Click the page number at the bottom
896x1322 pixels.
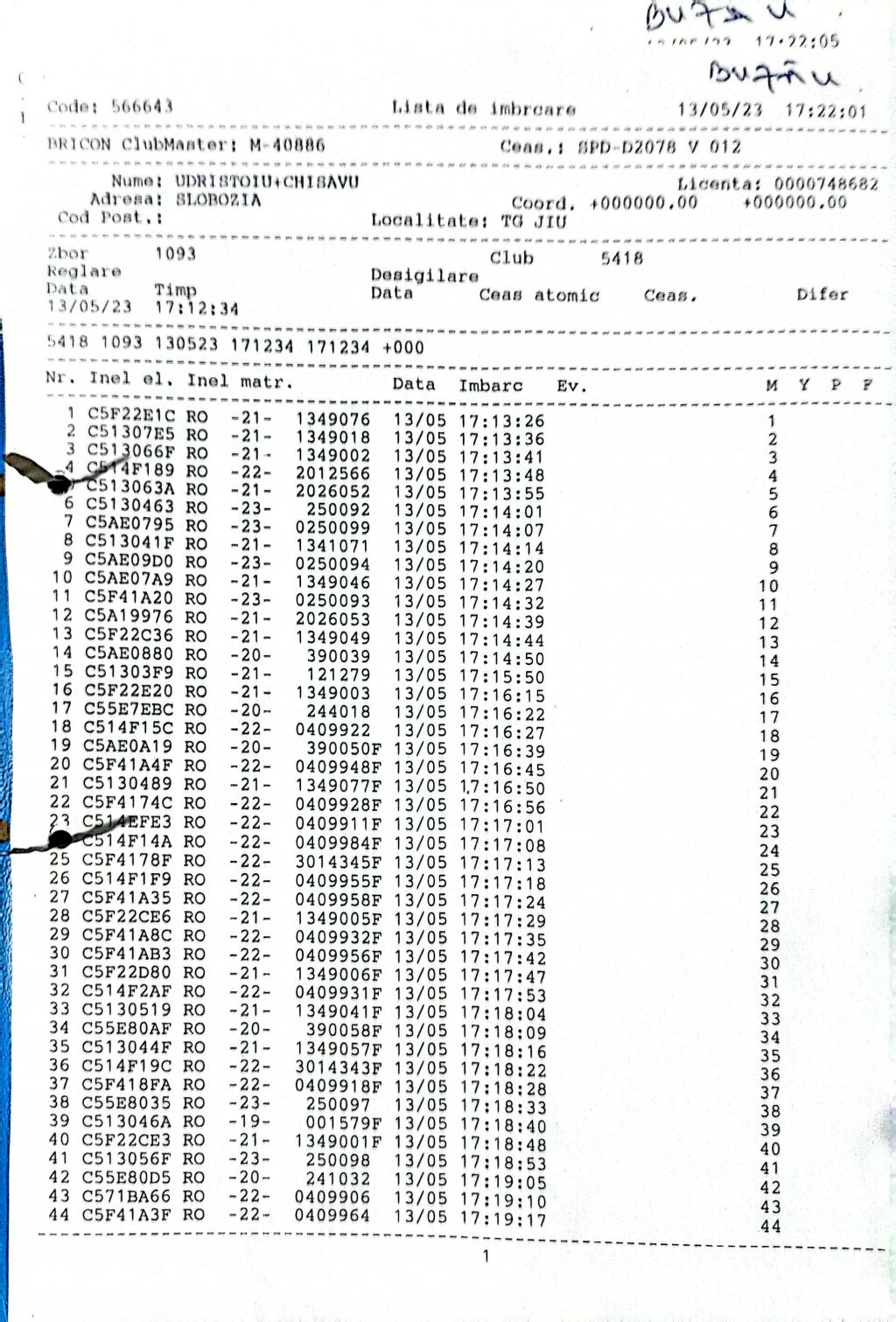click(486, 1257)
